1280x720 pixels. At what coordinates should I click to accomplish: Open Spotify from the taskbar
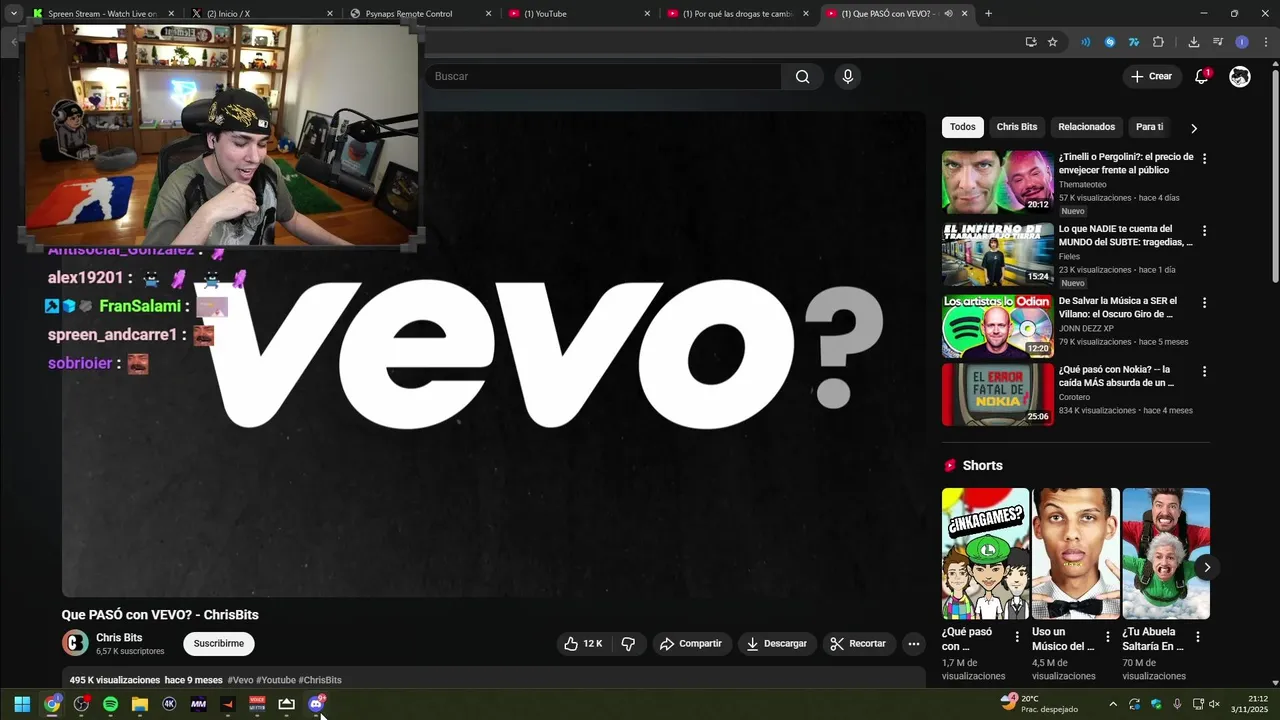point(111,704)
